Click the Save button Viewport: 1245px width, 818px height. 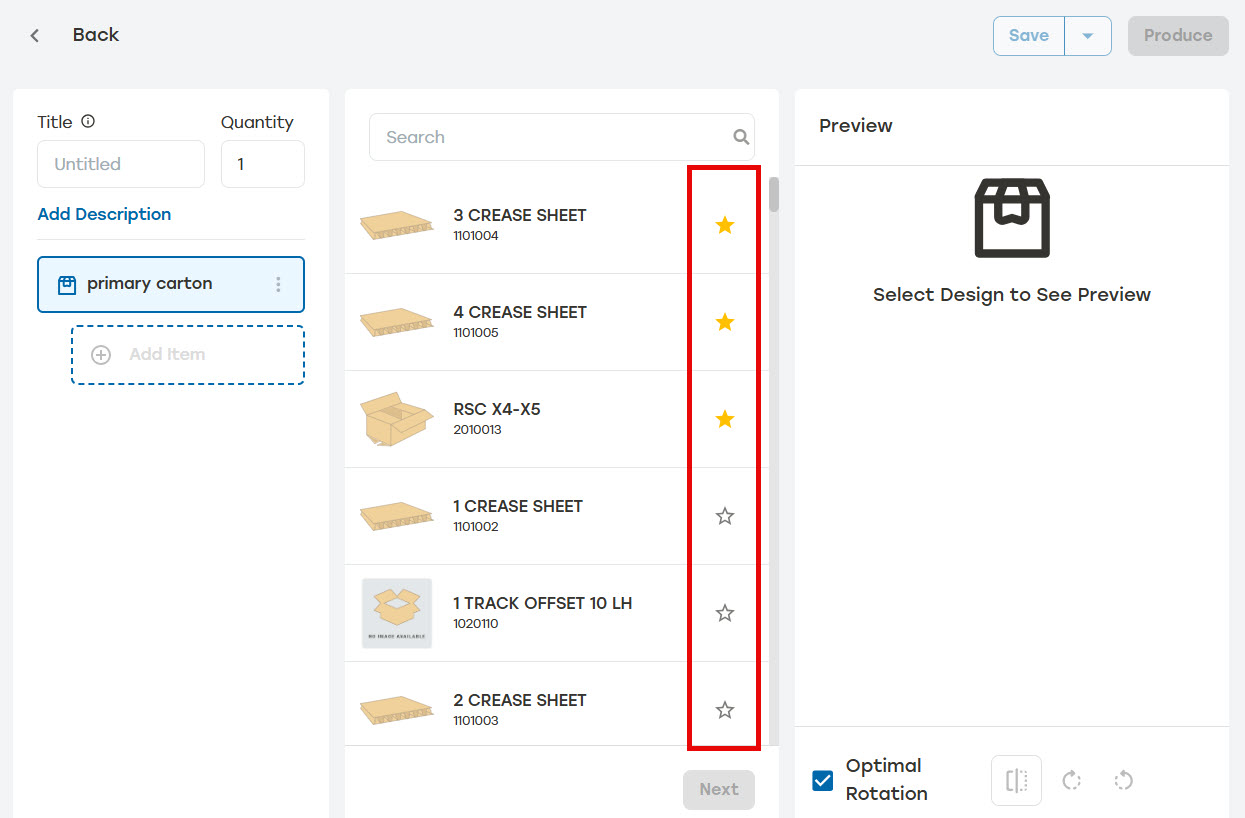click(x=1029, y=35)
